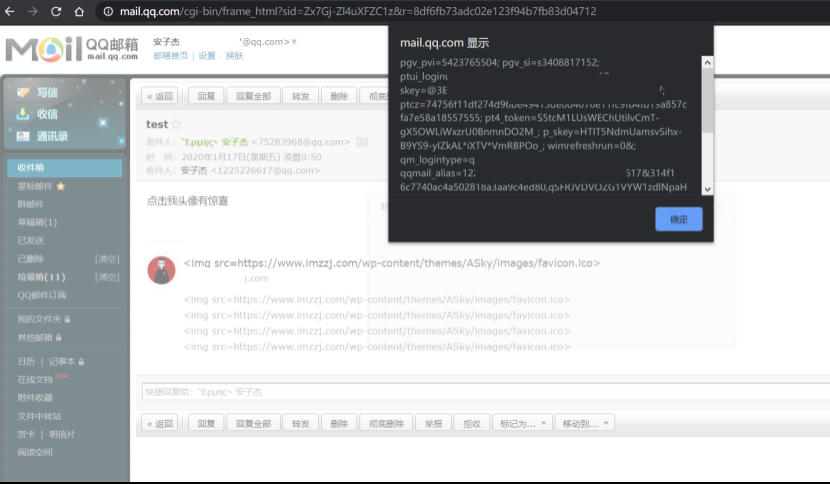Expand bottom 标记为... dropdown
830x484 pixels.
tap(522, 424)
